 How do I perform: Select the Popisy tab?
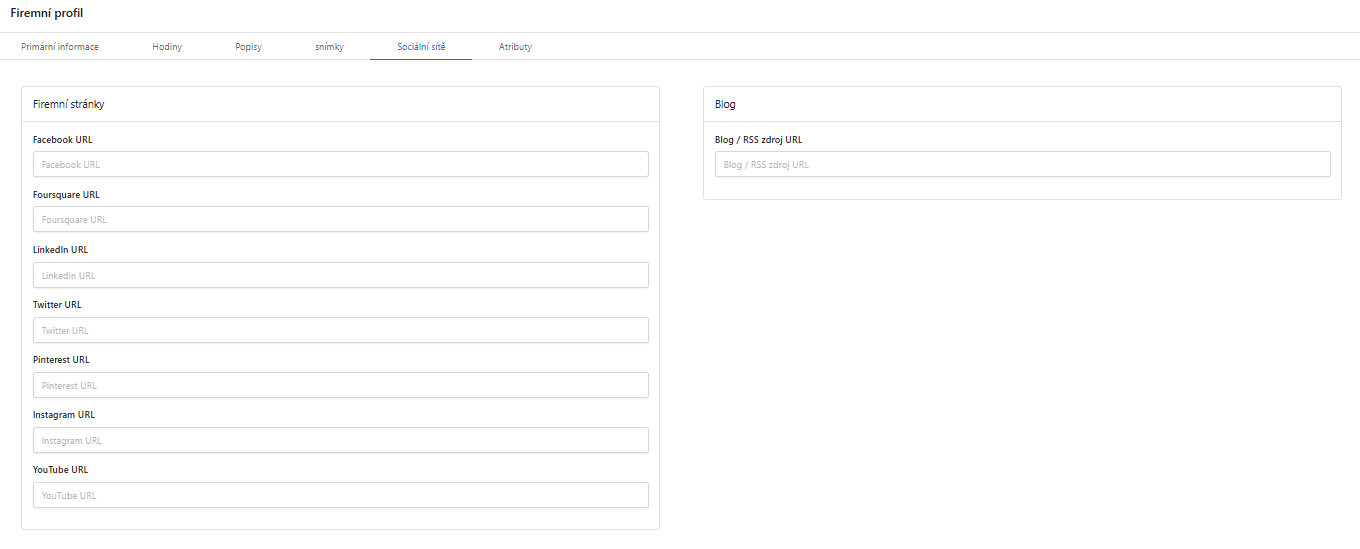(249, 47)
